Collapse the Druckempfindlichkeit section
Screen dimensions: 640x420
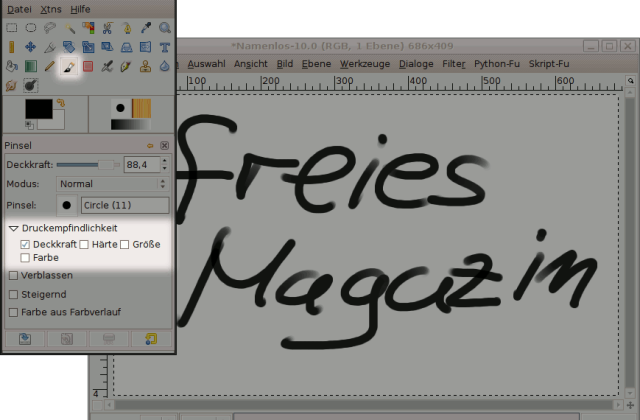13,228
